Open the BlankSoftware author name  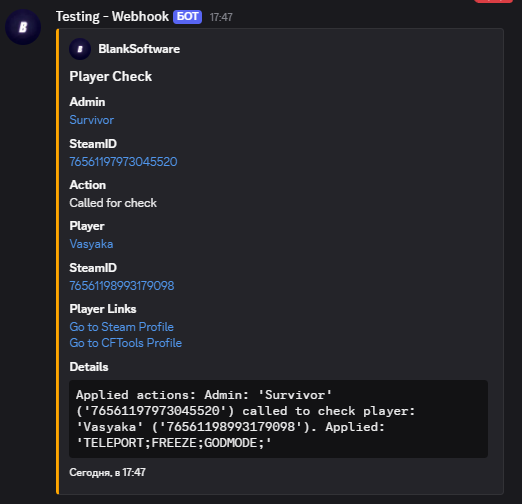(x=139, y=49)
